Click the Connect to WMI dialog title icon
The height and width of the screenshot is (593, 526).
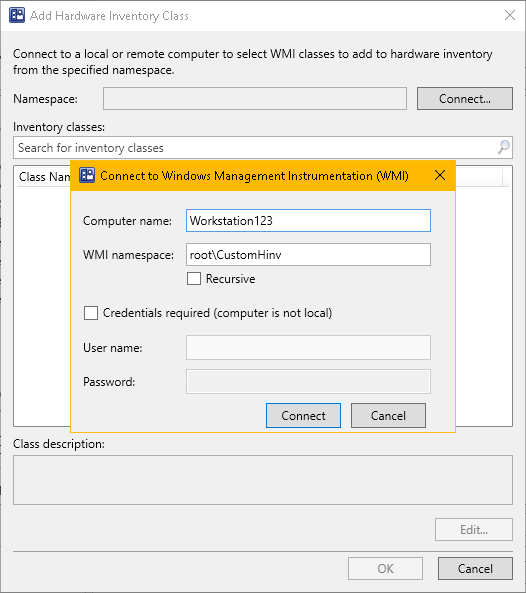87,175
